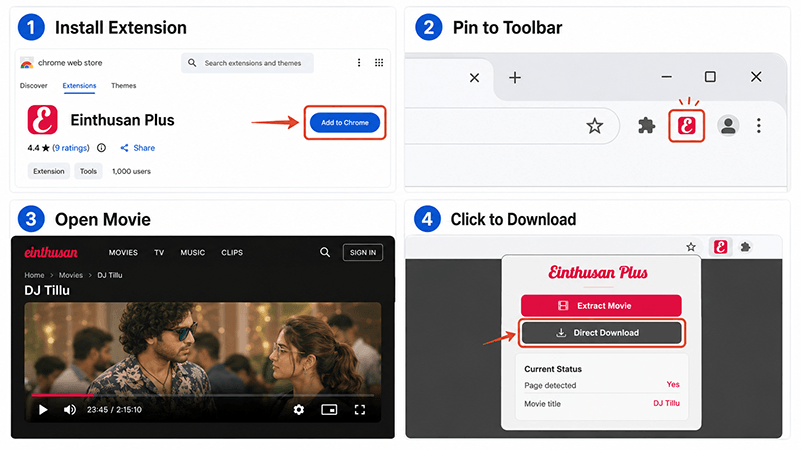
Task: Switch to the Discover tab
Action: (34, 85)
